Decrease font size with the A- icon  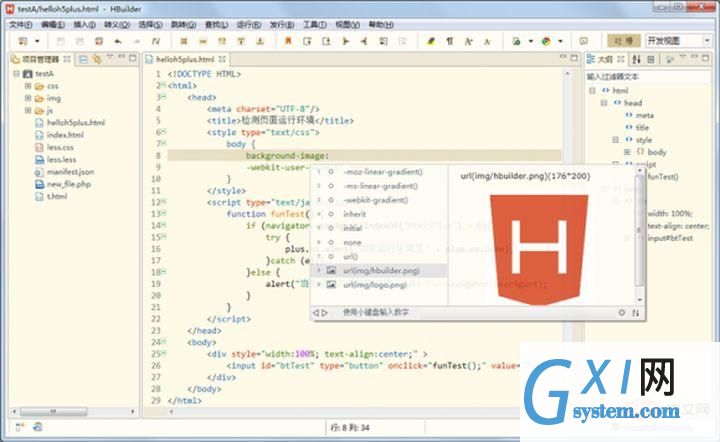(487, 42)
